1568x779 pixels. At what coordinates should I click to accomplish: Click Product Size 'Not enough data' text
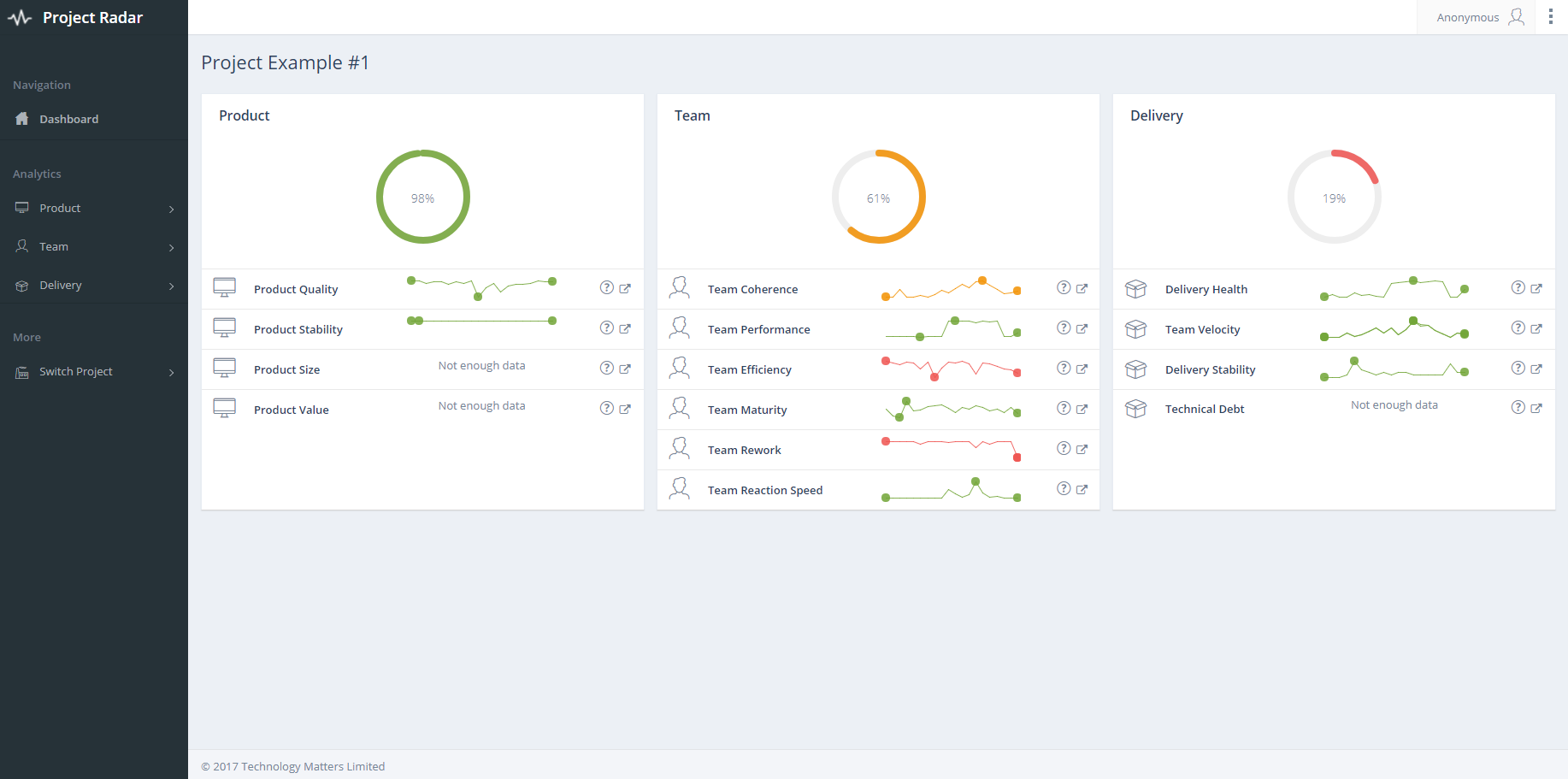pos(482,365)
